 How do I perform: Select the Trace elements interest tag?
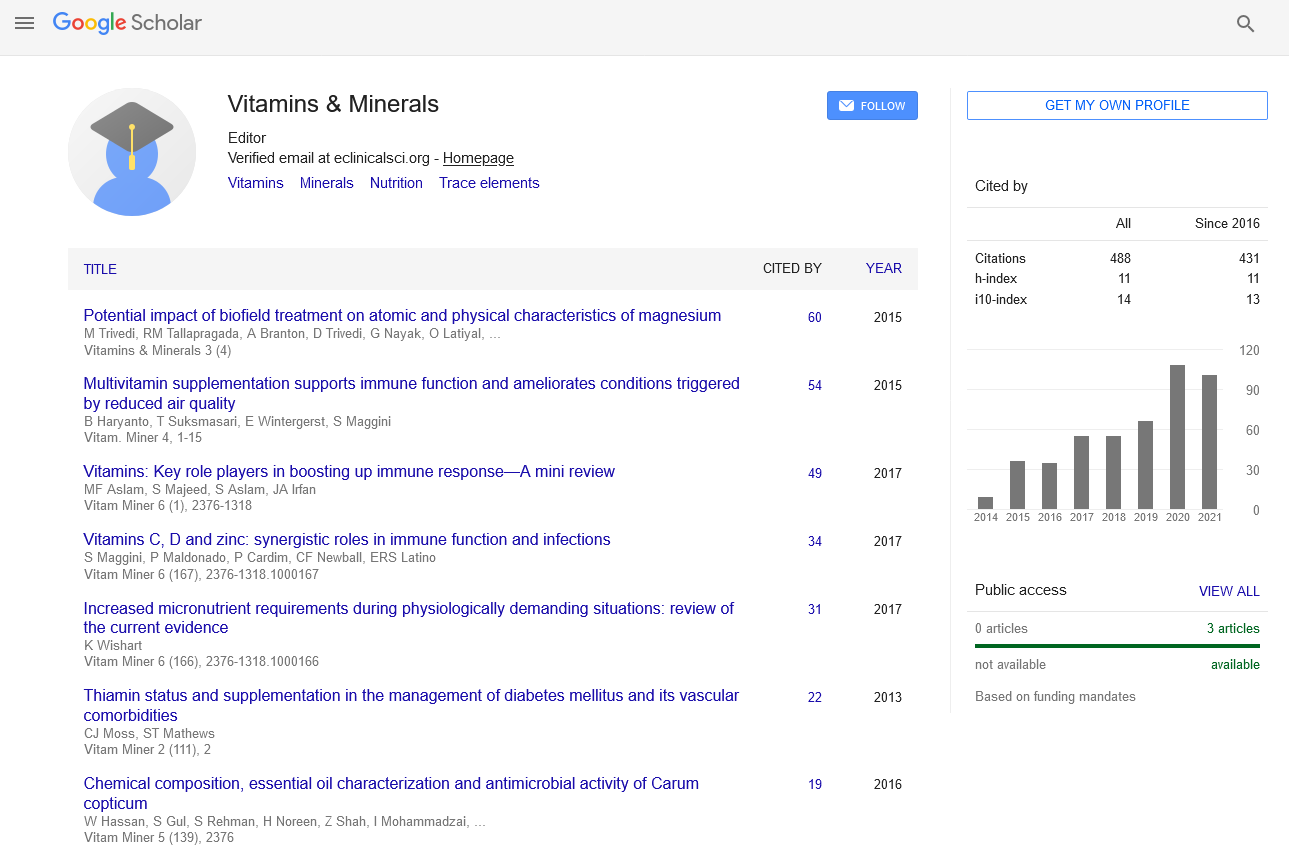[x=489, y=183]
